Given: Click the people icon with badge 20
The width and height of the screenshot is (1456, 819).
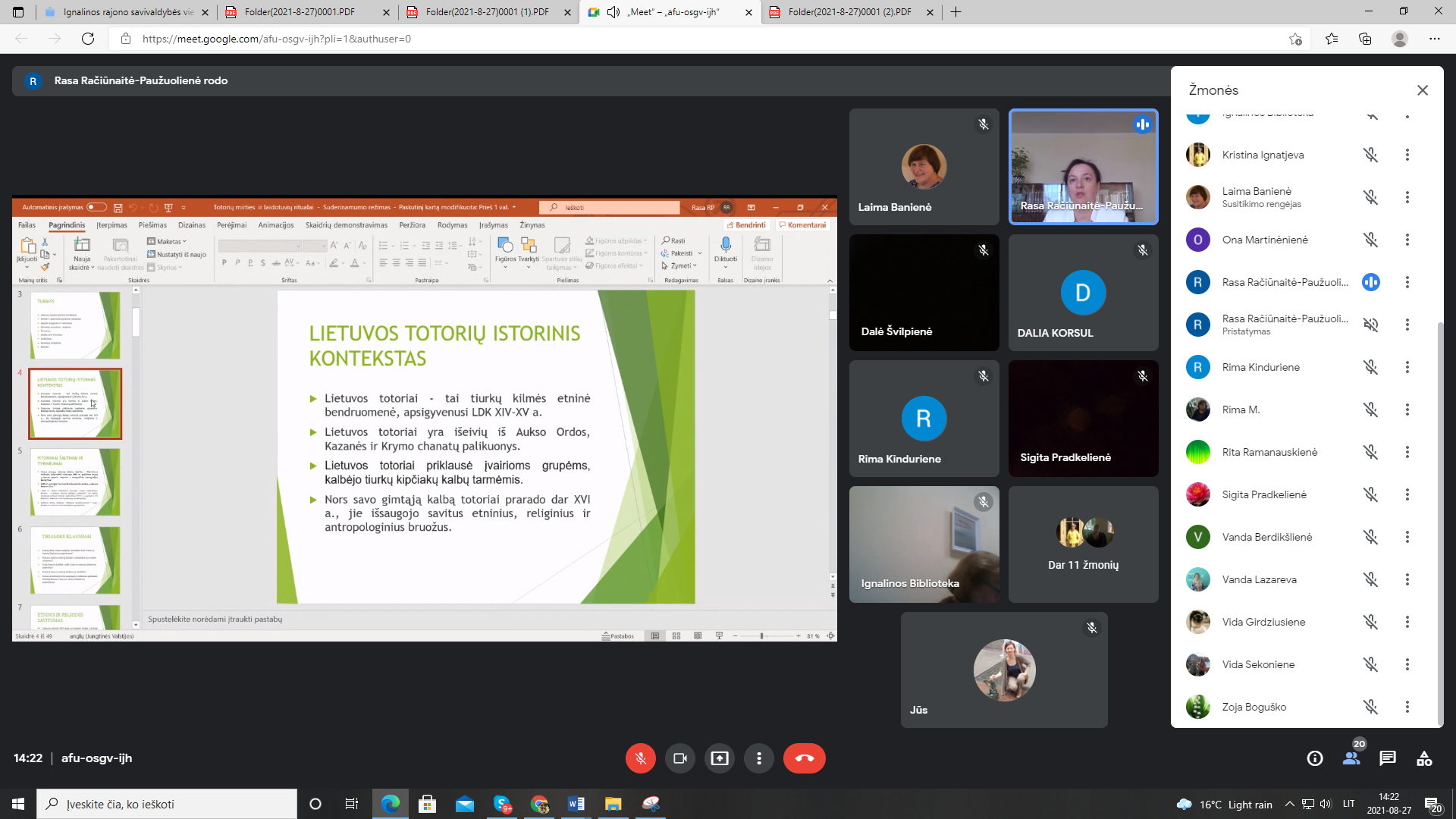Looking at the screenshot, I should click(1351, 758).
